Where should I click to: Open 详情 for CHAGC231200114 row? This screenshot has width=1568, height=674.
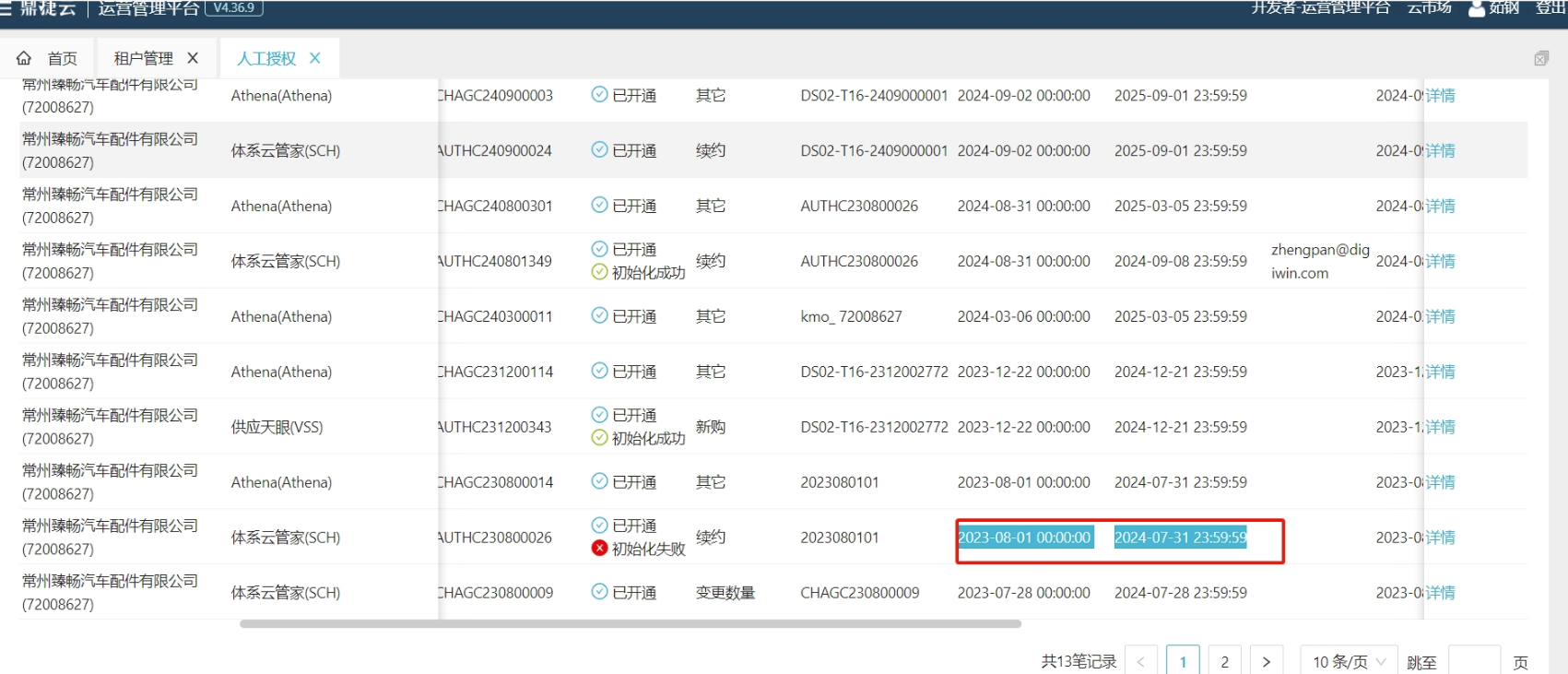tap(1440, 372)
